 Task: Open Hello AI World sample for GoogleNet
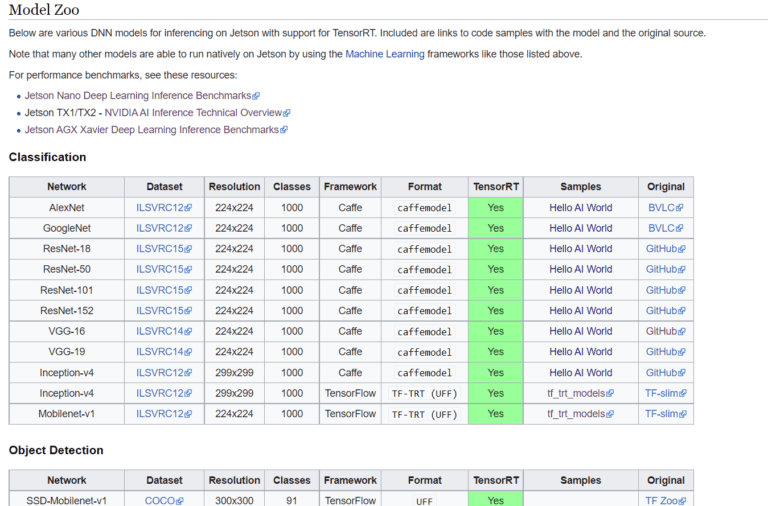pyautogui.click(x=580, y=229)
